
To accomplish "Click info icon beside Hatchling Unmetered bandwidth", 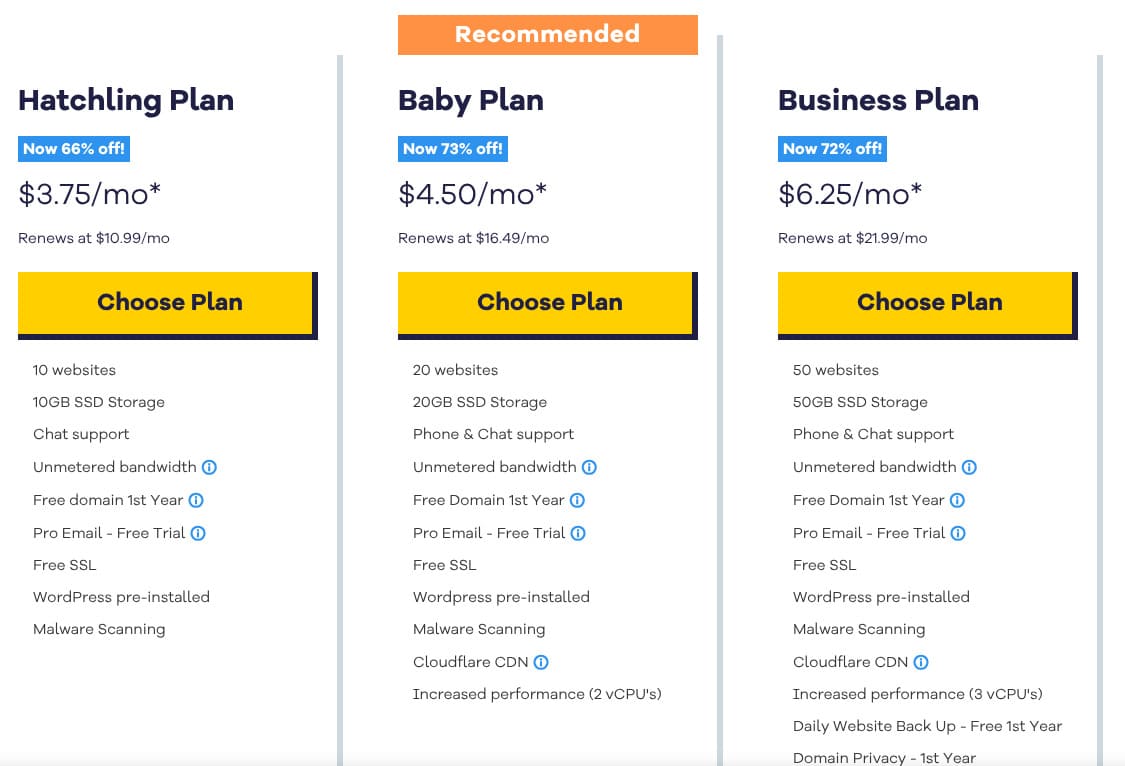I will (210, 467).
